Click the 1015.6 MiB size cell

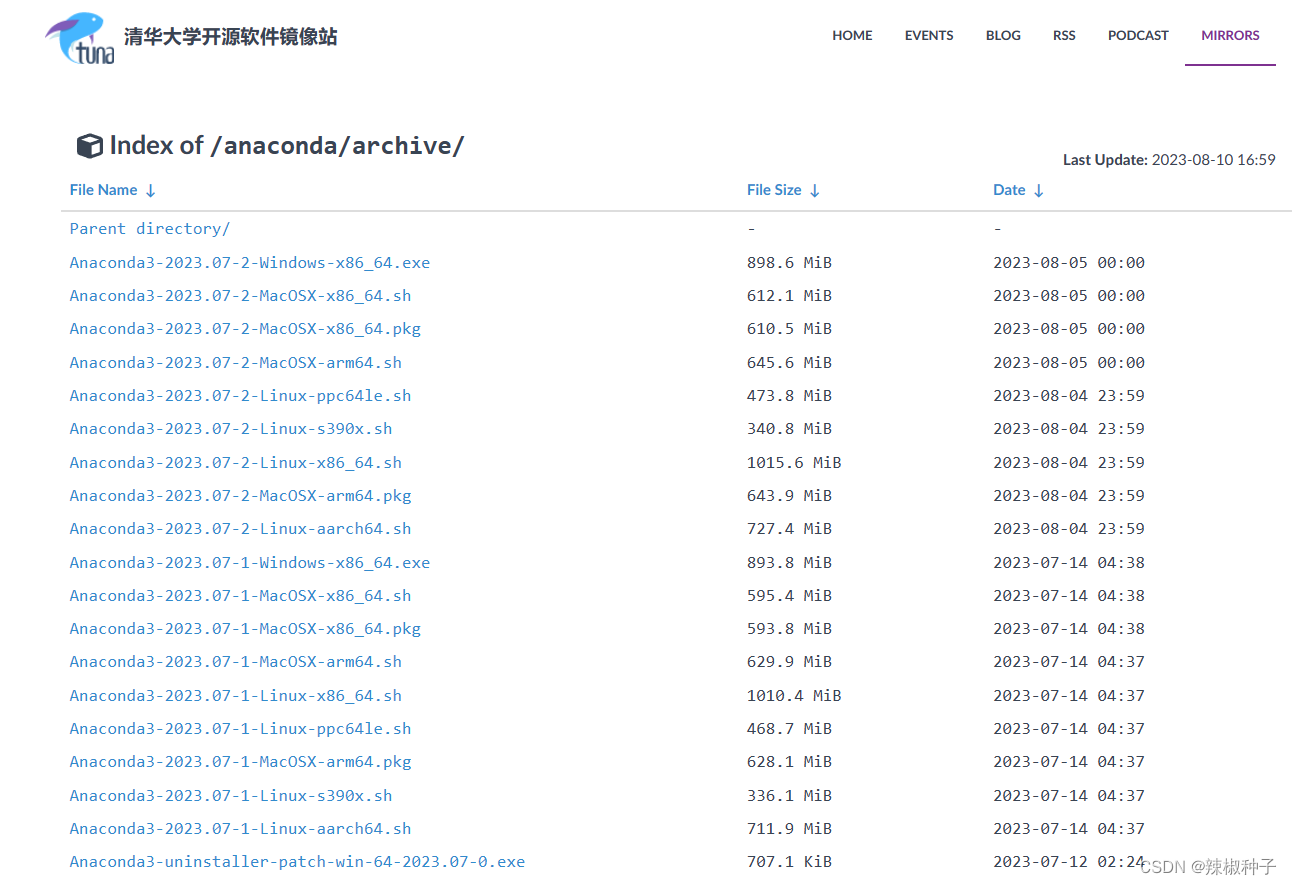click(x=794, y=463)
